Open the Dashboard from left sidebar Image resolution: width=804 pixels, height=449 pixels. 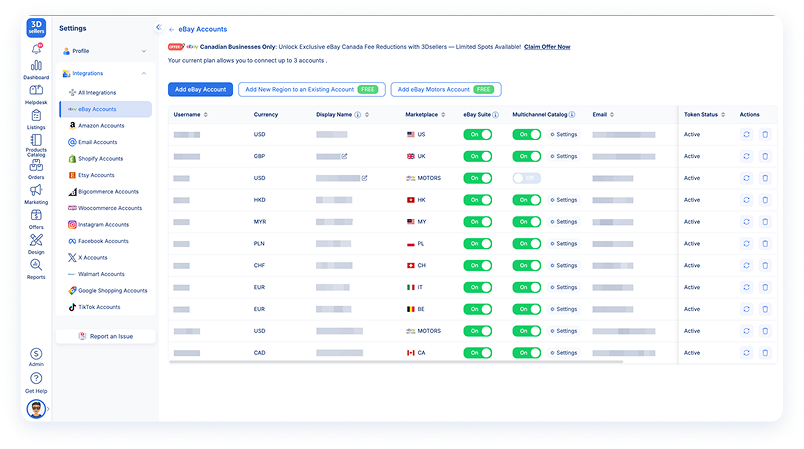click(x=36, y=70)
